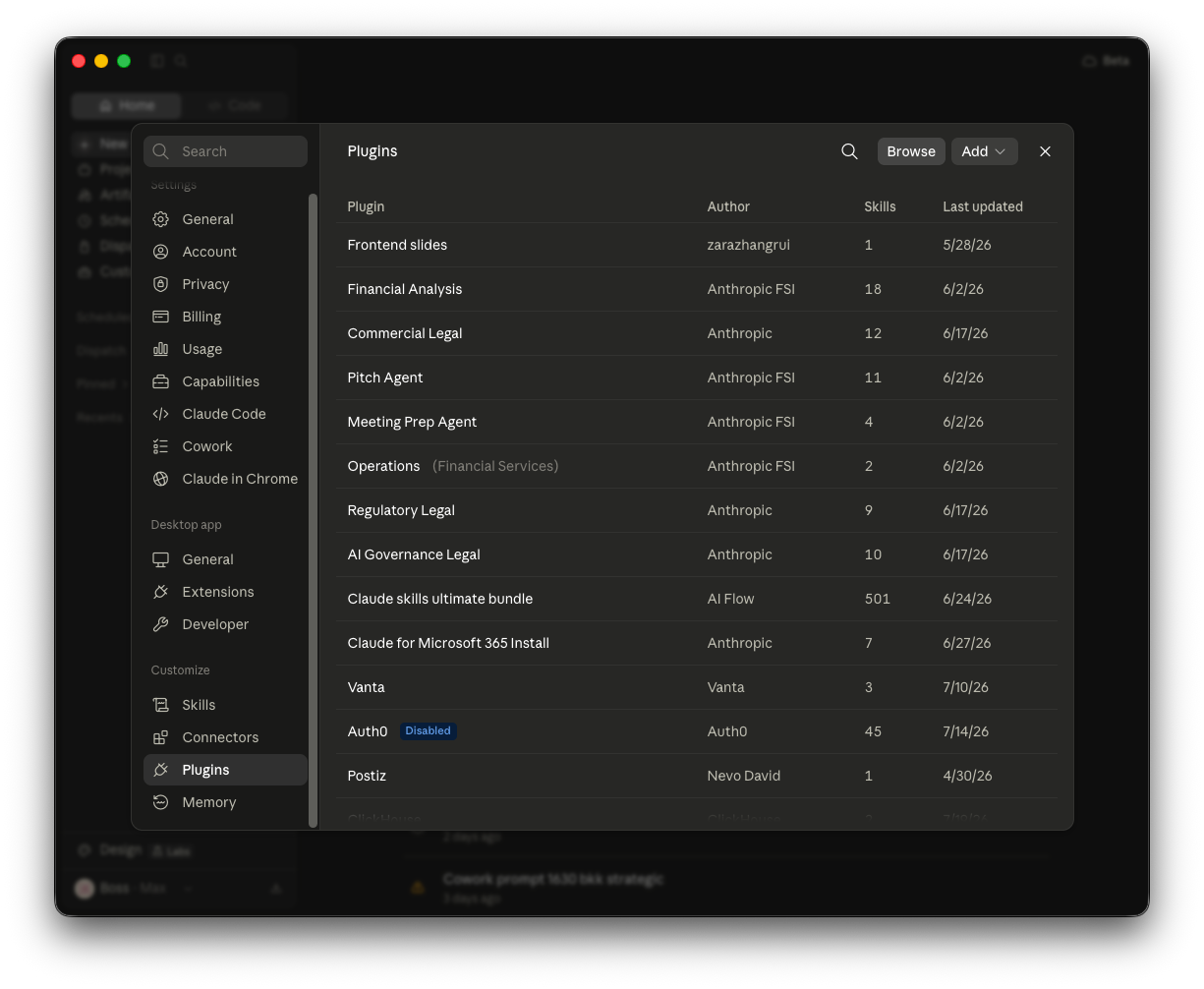Sort by the Skills column header
This screenshot has height=989, width=1204.
pos(880,206)
